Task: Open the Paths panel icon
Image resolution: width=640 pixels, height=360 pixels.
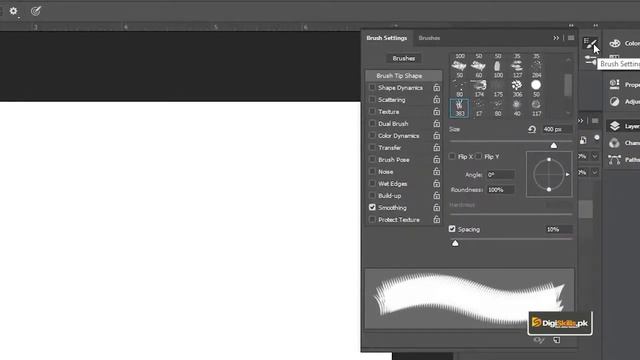Action: click(x=615, y=160)
